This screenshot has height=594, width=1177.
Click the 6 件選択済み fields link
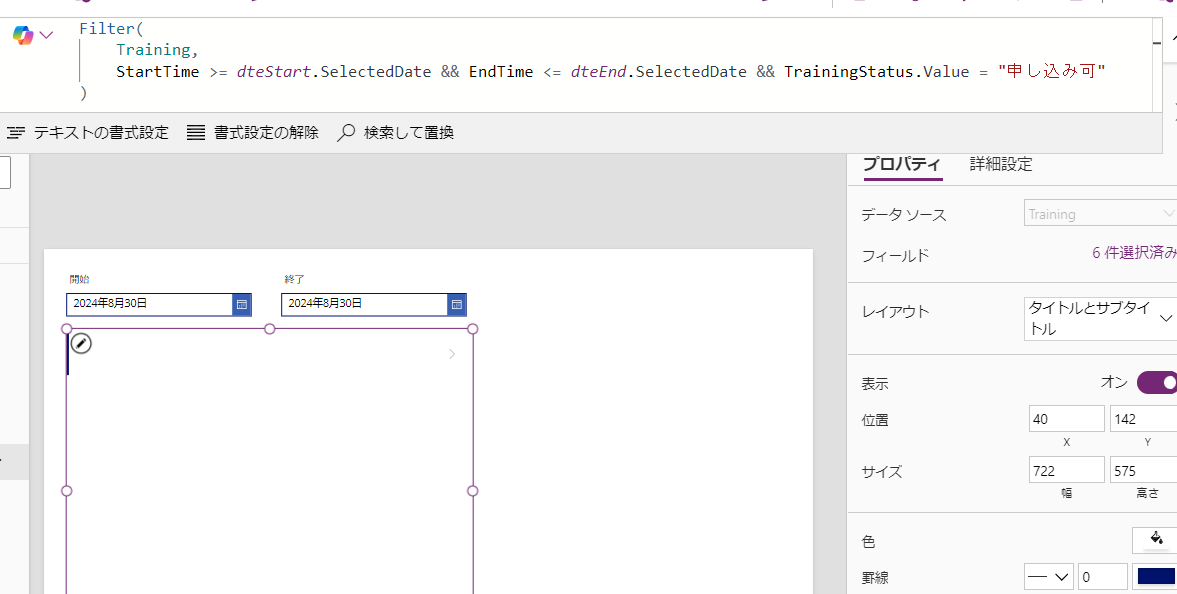1134,253
